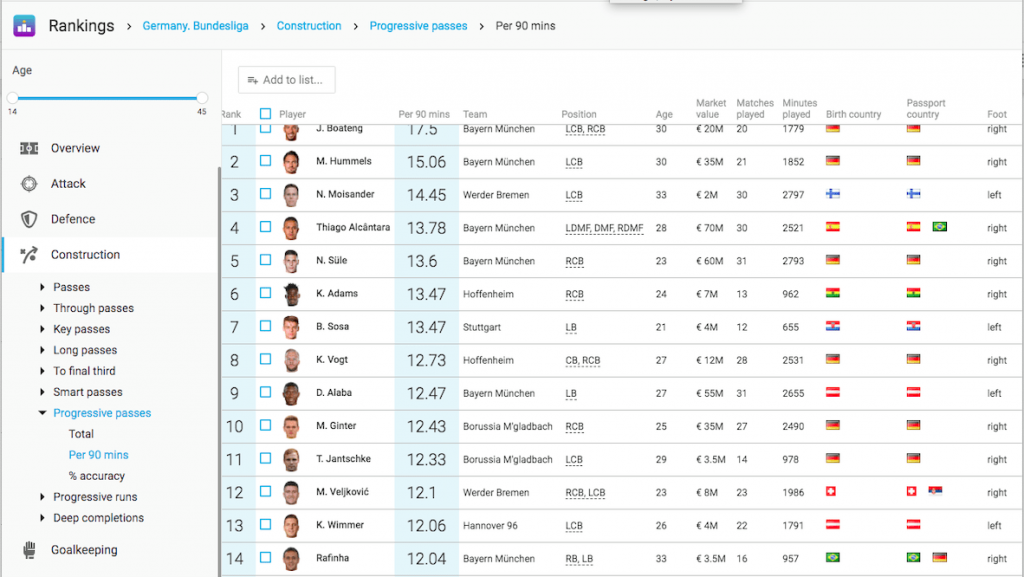1024x577 pixels.
Task: Click the Rankings app logo icon
Action: [x=24, y=26]
